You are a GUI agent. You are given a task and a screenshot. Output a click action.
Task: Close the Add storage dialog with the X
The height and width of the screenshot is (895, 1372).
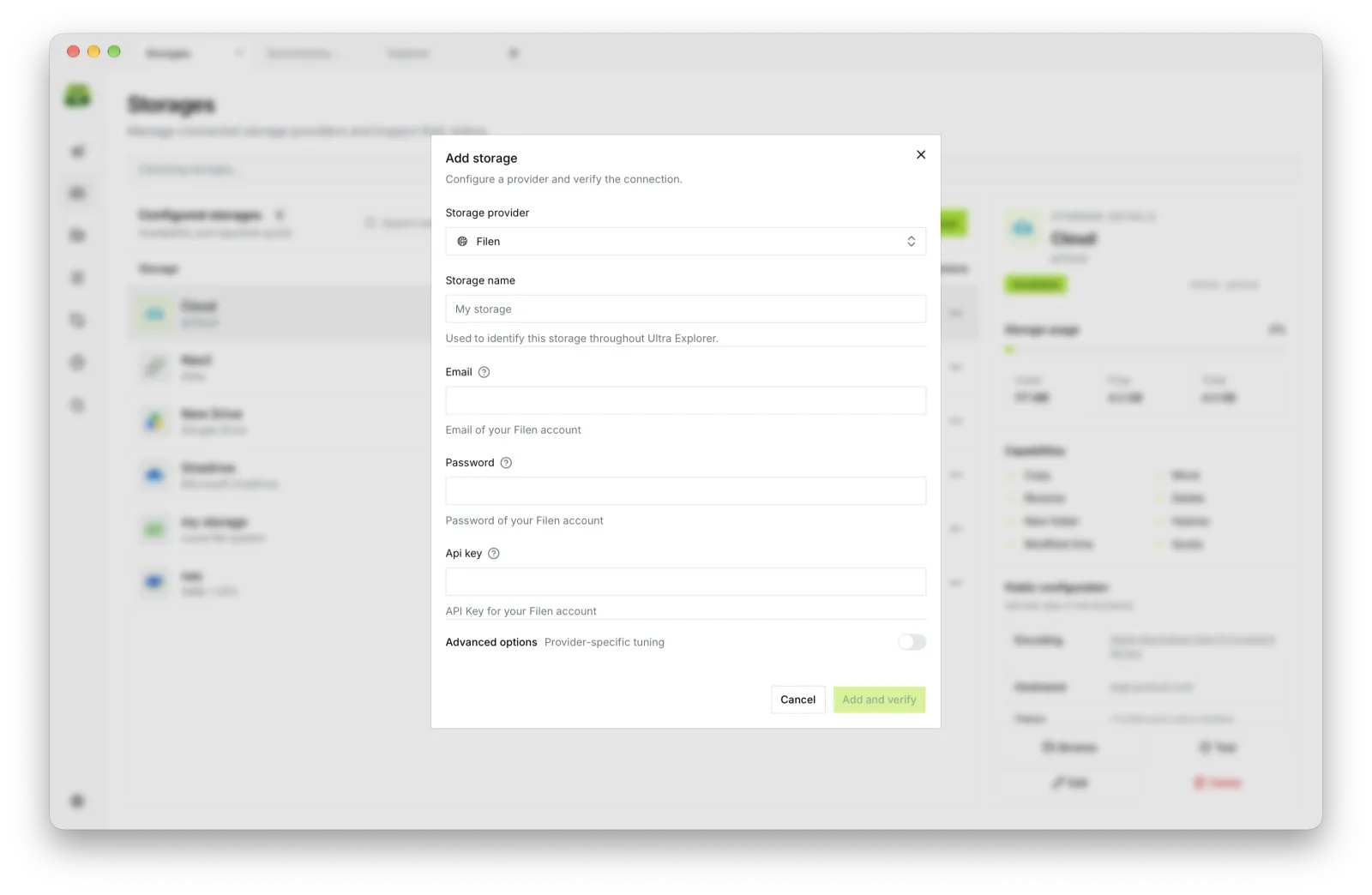coord(921,155)
